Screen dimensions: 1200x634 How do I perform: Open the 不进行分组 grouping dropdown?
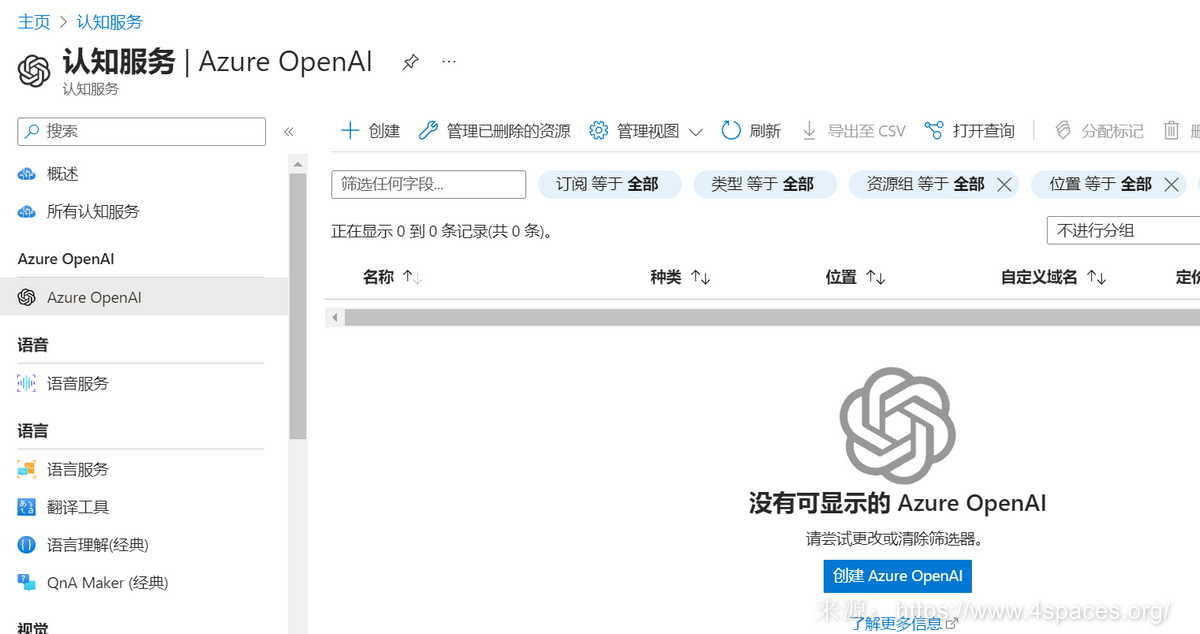pyautogui.click(x=1122, y=230)
